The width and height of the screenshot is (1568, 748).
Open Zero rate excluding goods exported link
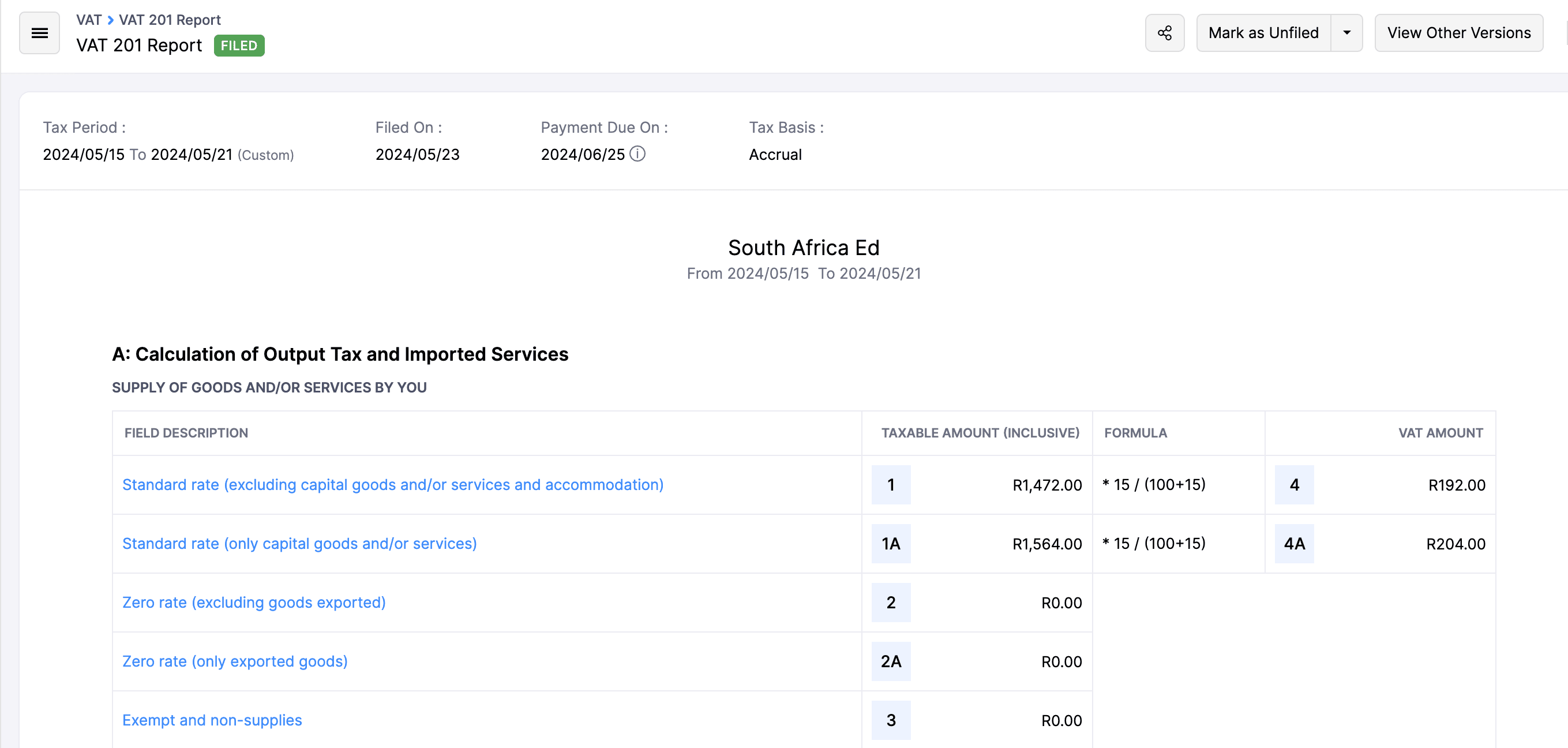(254, 603)
